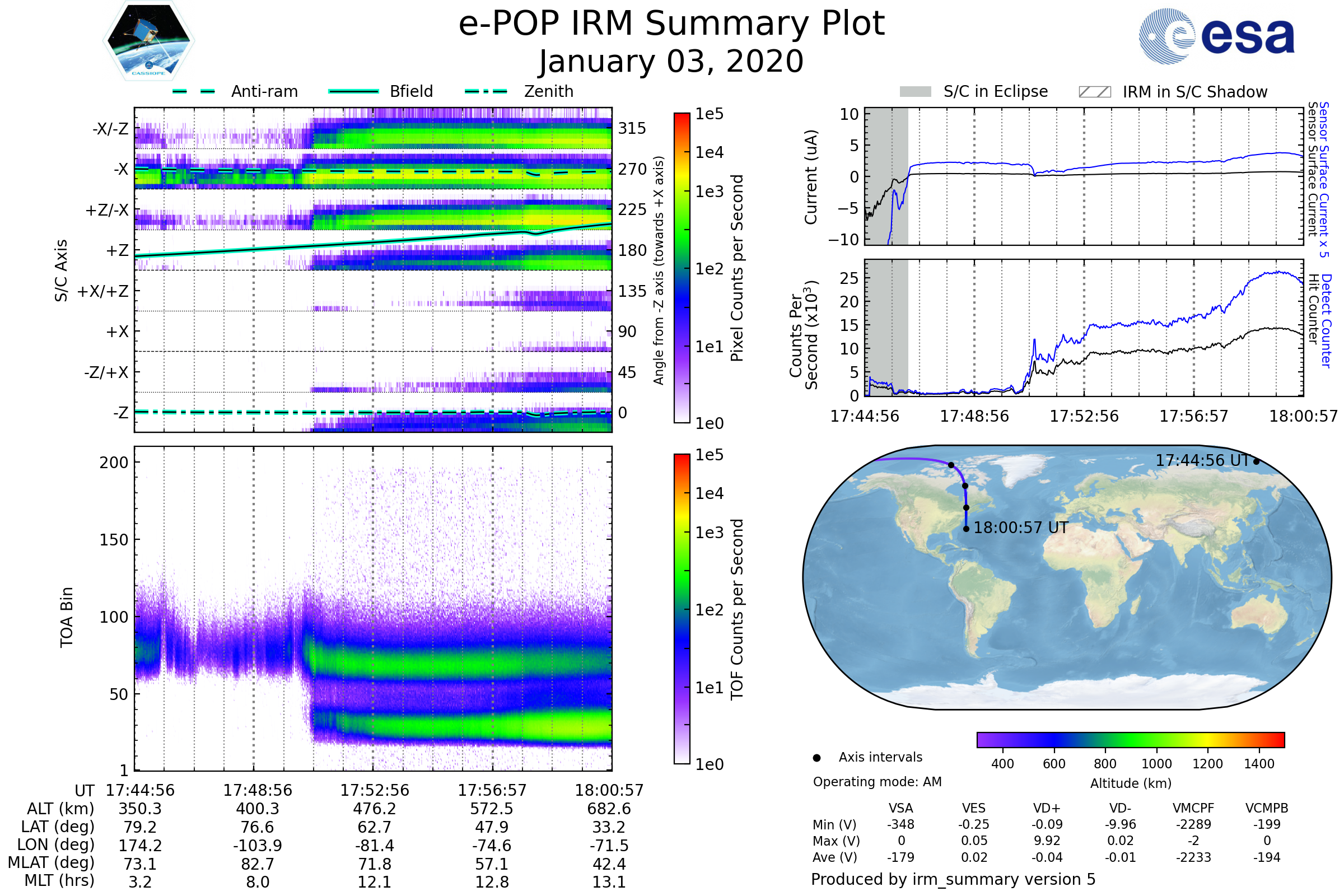Image resolution: width=1344 pixels, height=896 pixels.
Task: Click the 18:00:57 UT end dot on map
Action: click(x=965, y=529)
